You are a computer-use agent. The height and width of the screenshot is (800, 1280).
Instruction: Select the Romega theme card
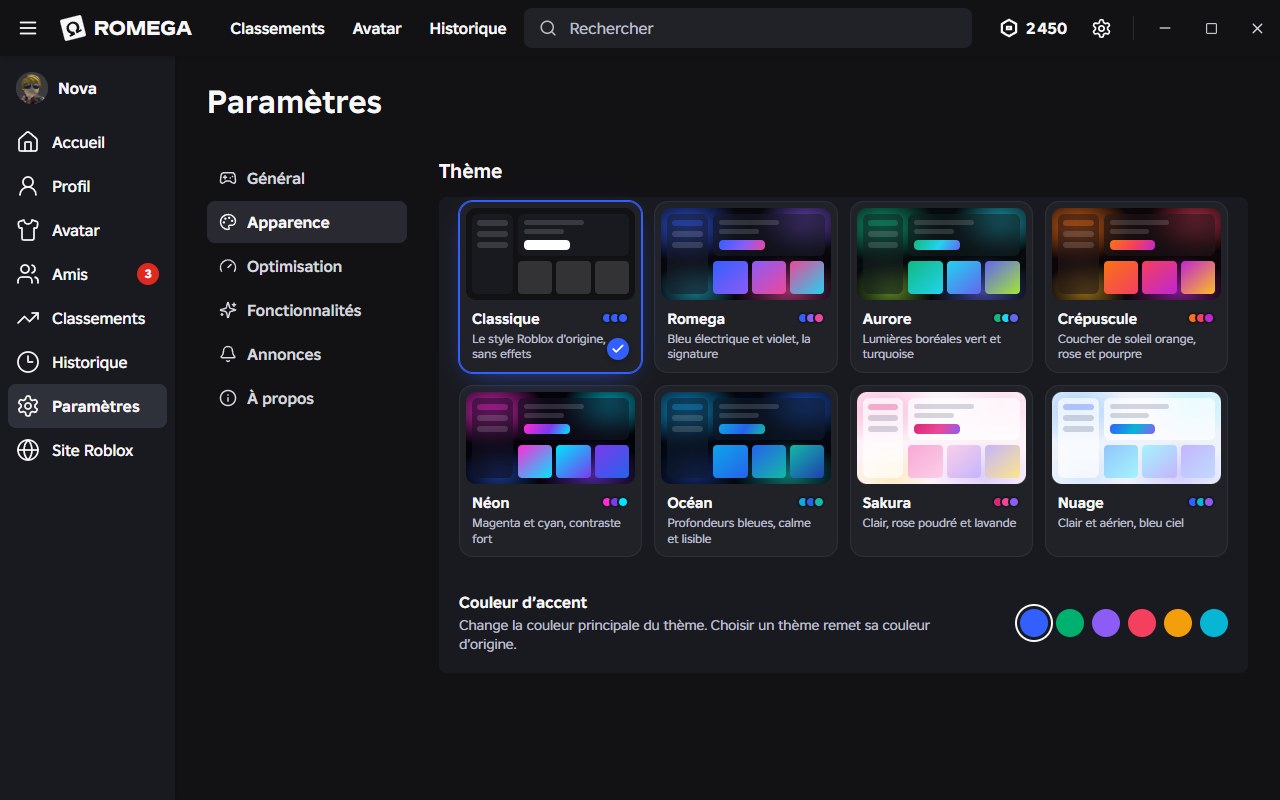(746, 287)
